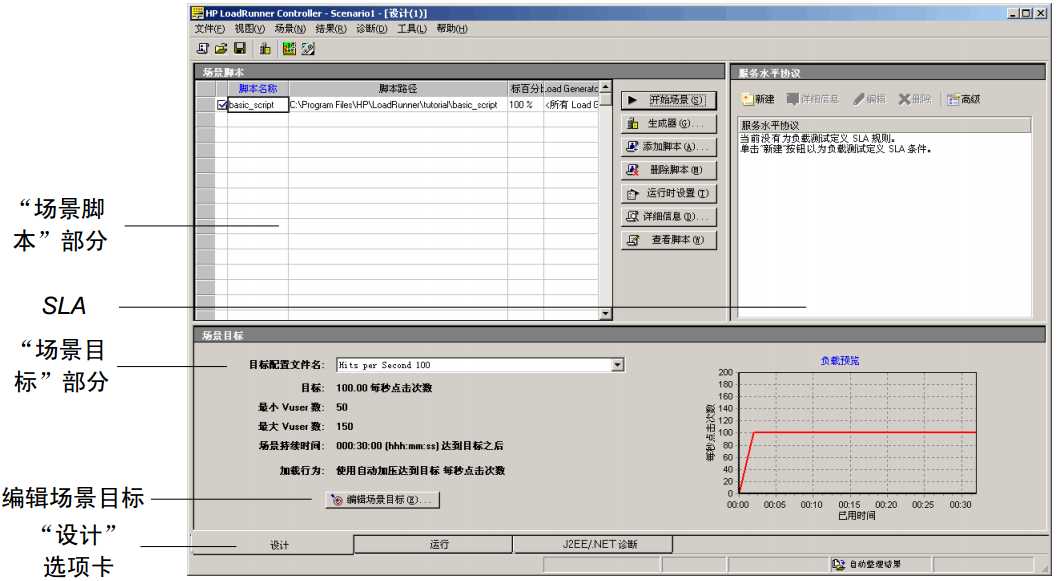This screenshot has width=1058, height=581.
Task: Click the New Scenario toolbar icon
Action: coord(202,49)
